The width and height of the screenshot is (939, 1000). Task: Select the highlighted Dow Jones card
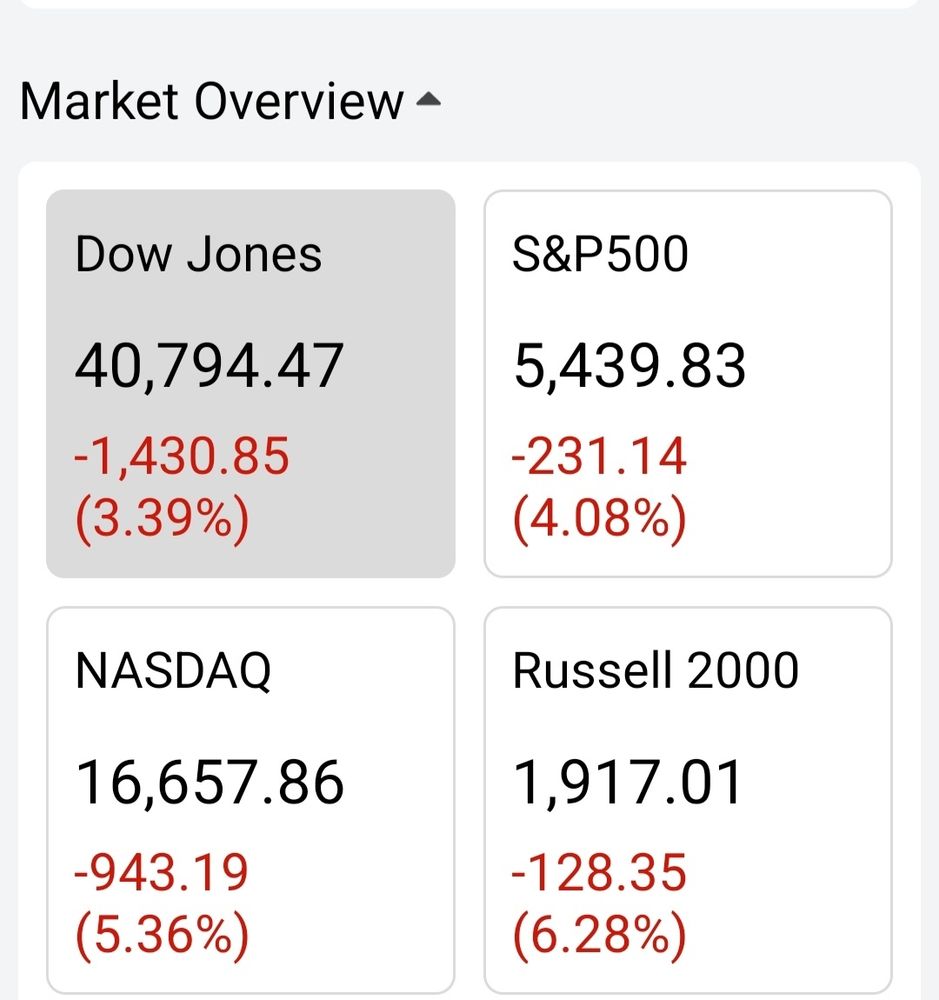(x=250, y=383)
